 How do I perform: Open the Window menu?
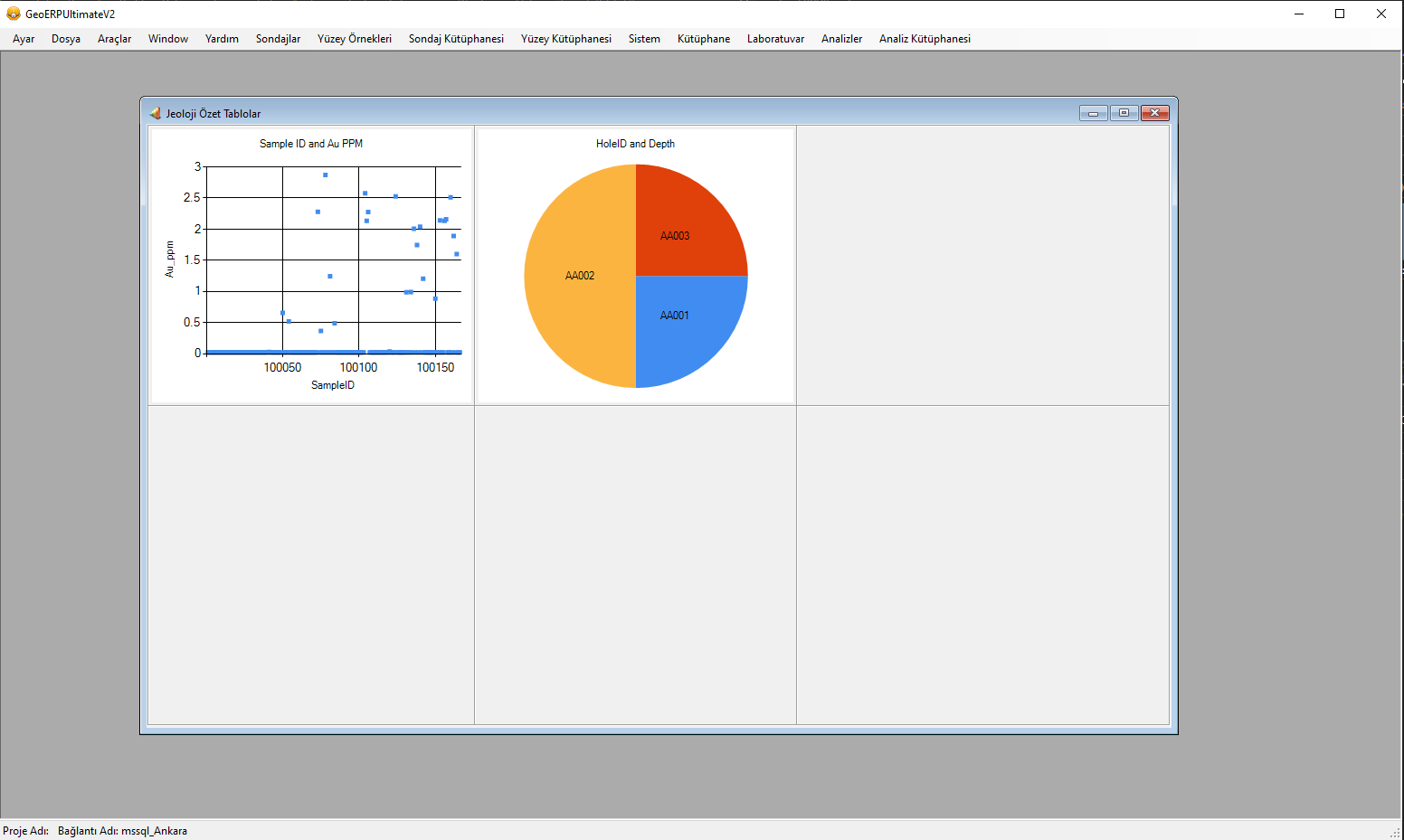click(x=168, y=39)
